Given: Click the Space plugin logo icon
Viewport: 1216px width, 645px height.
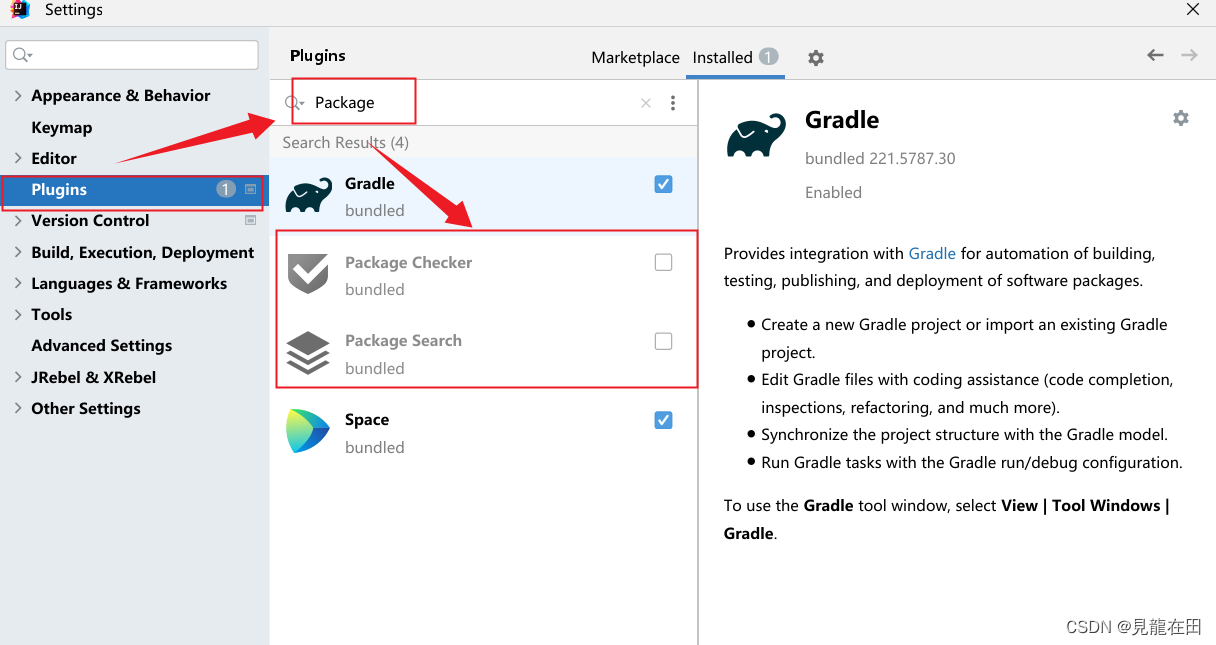Looking at the screenshot, I should 308,432.
